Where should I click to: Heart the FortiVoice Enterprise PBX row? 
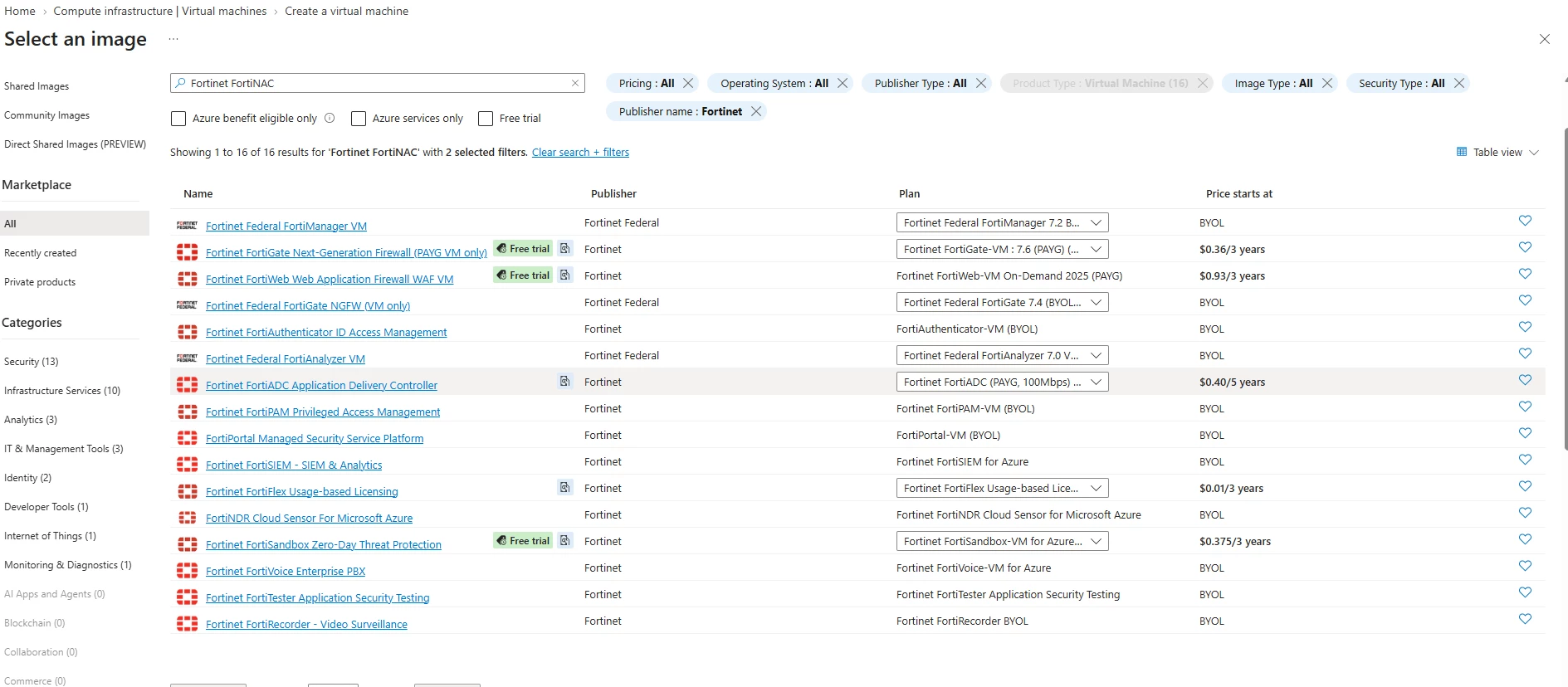click(x=1525, y=566)
